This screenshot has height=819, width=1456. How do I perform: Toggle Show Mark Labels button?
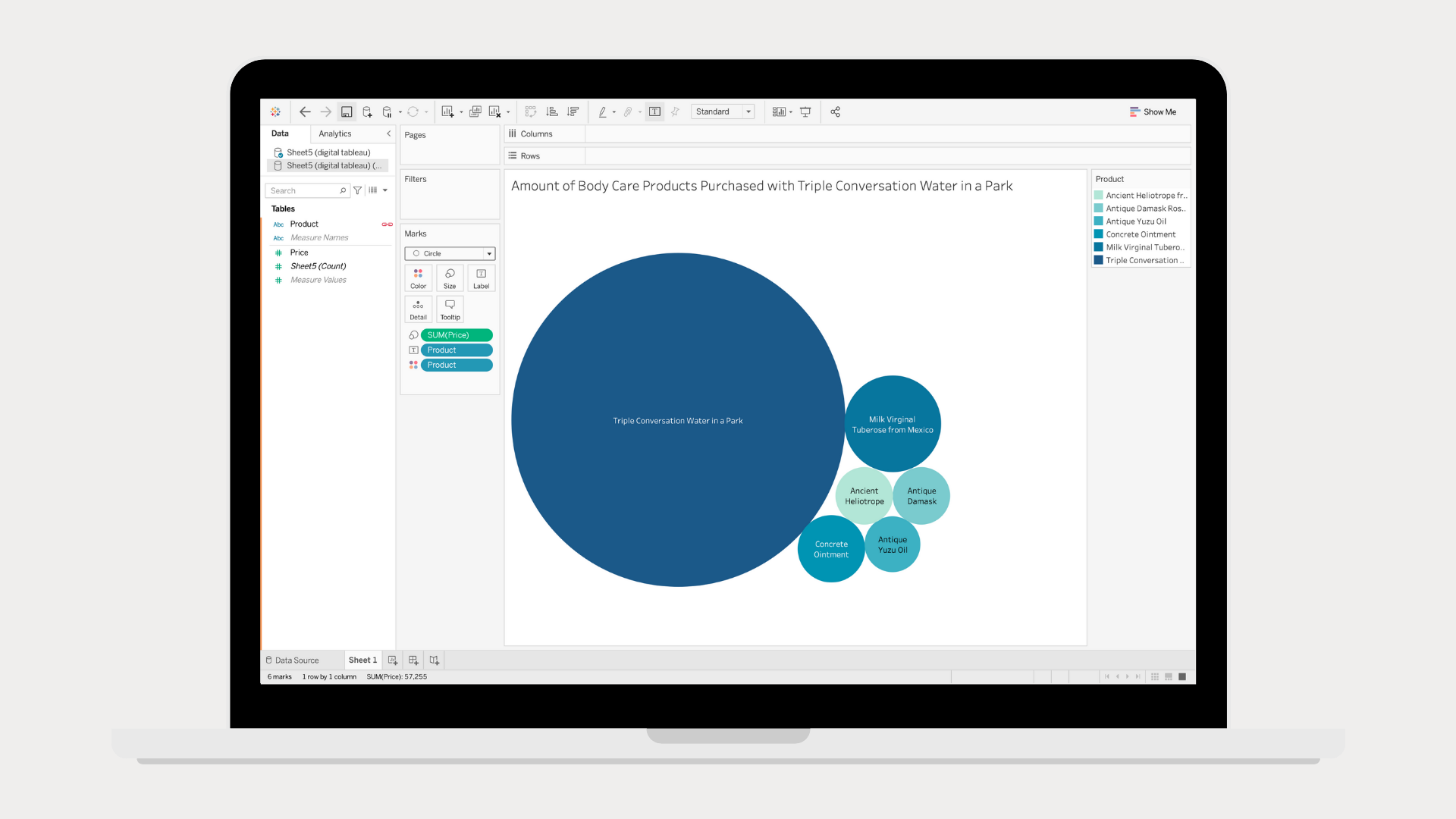coord(654,111)
